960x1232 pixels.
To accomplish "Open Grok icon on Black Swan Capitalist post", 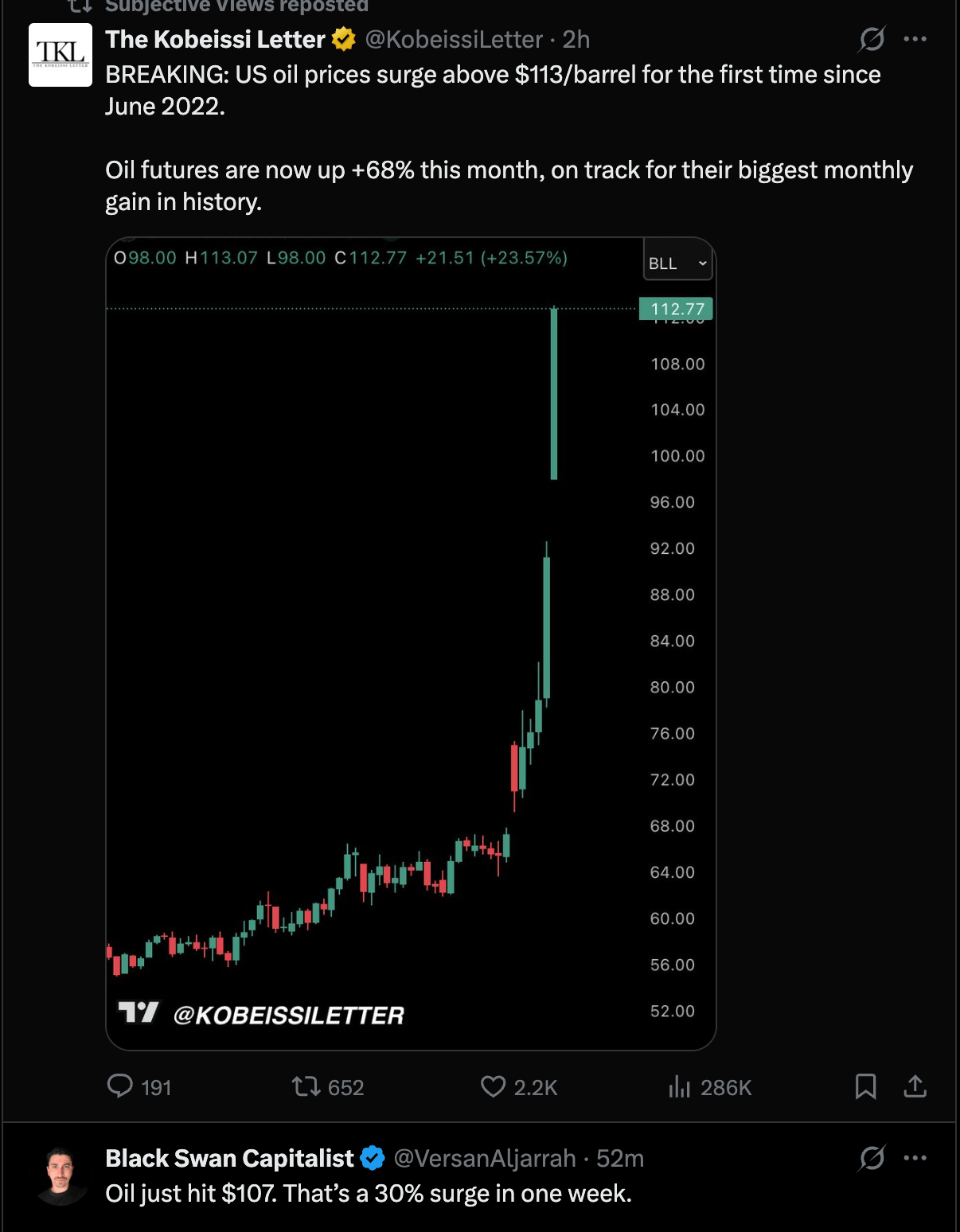I will point(872,1158).
